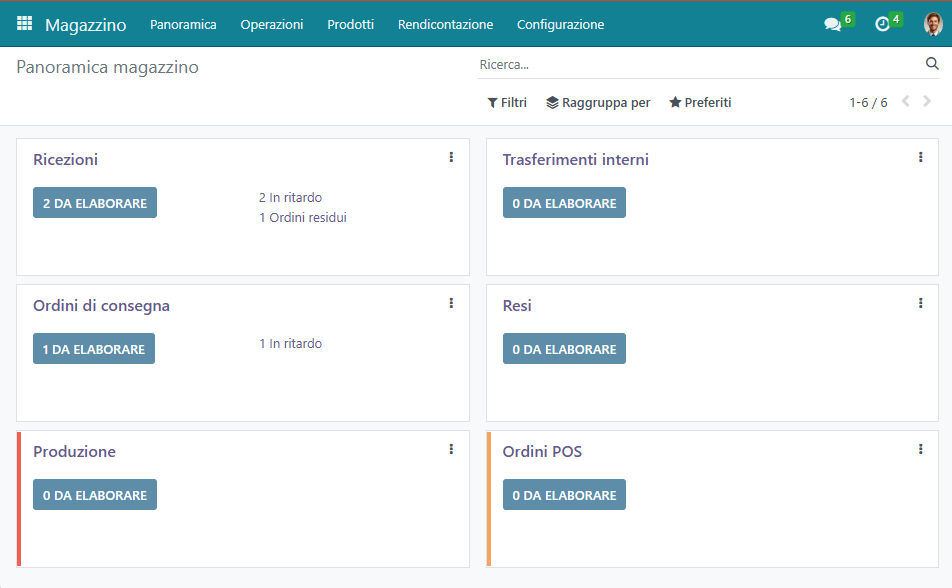Click the user avatar in top bar
The width and height of the screenshot is (952, 588).
tap(932, 24)
